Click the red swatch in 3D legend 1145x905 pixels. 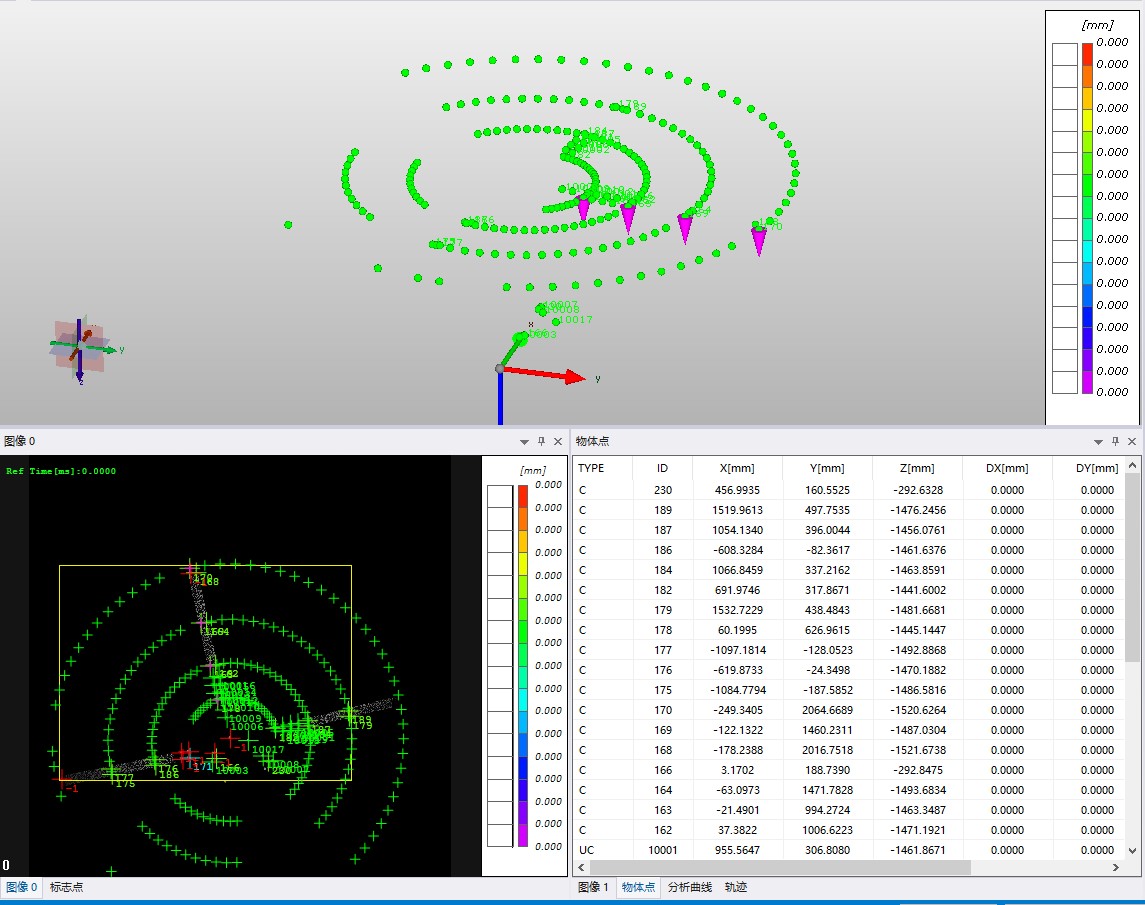click(x=1087, y=54)
